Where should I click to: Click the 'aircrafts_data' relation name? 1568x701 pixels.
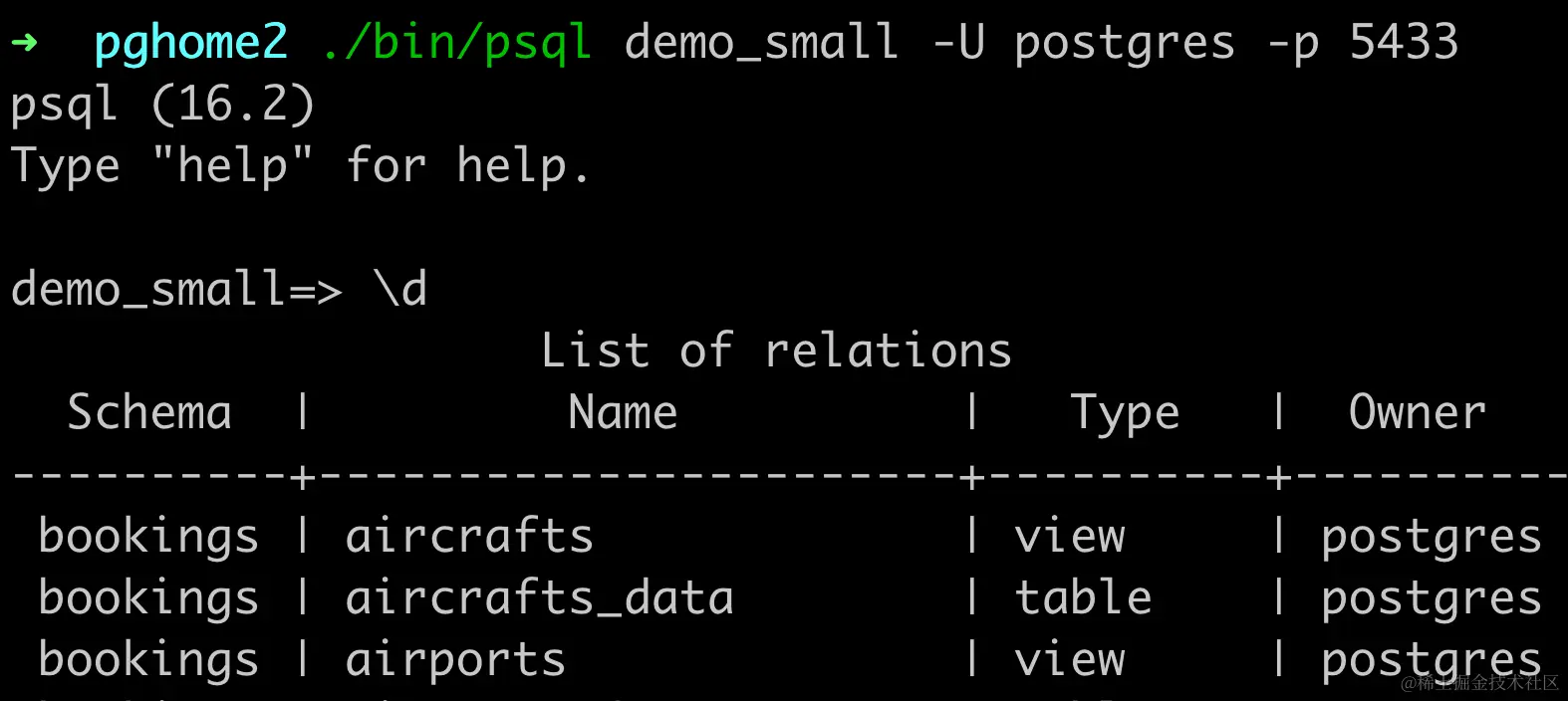pyautogui.click(x=539, y=597)
